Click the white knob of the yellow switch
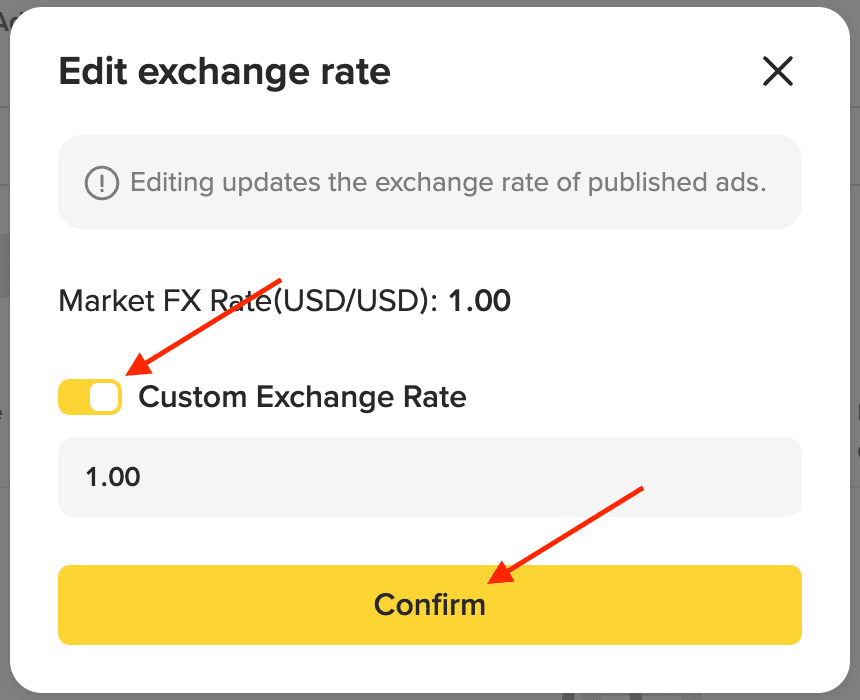Viewport: 860px width, 700px height. click(x=104, y=397)
